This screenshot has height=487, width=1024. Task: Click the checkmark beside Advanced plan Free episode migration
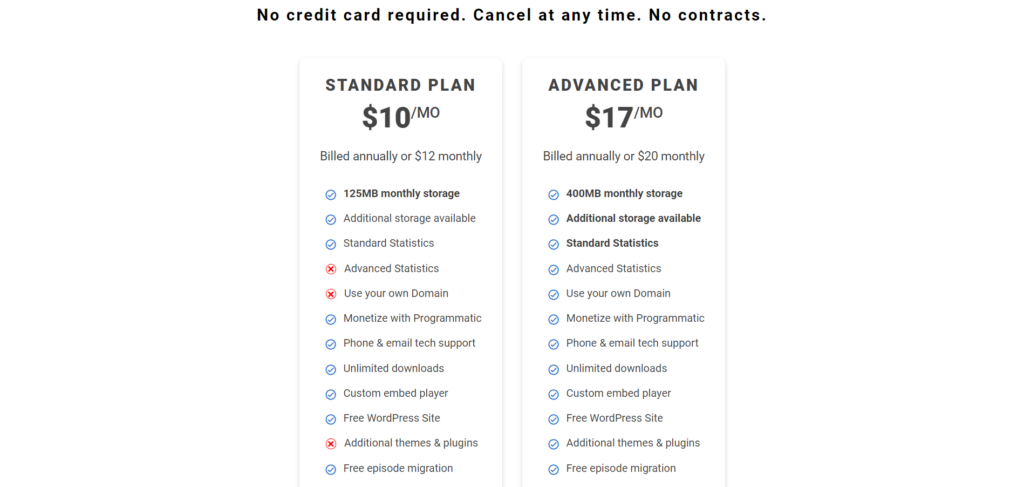tap(553, 469)
